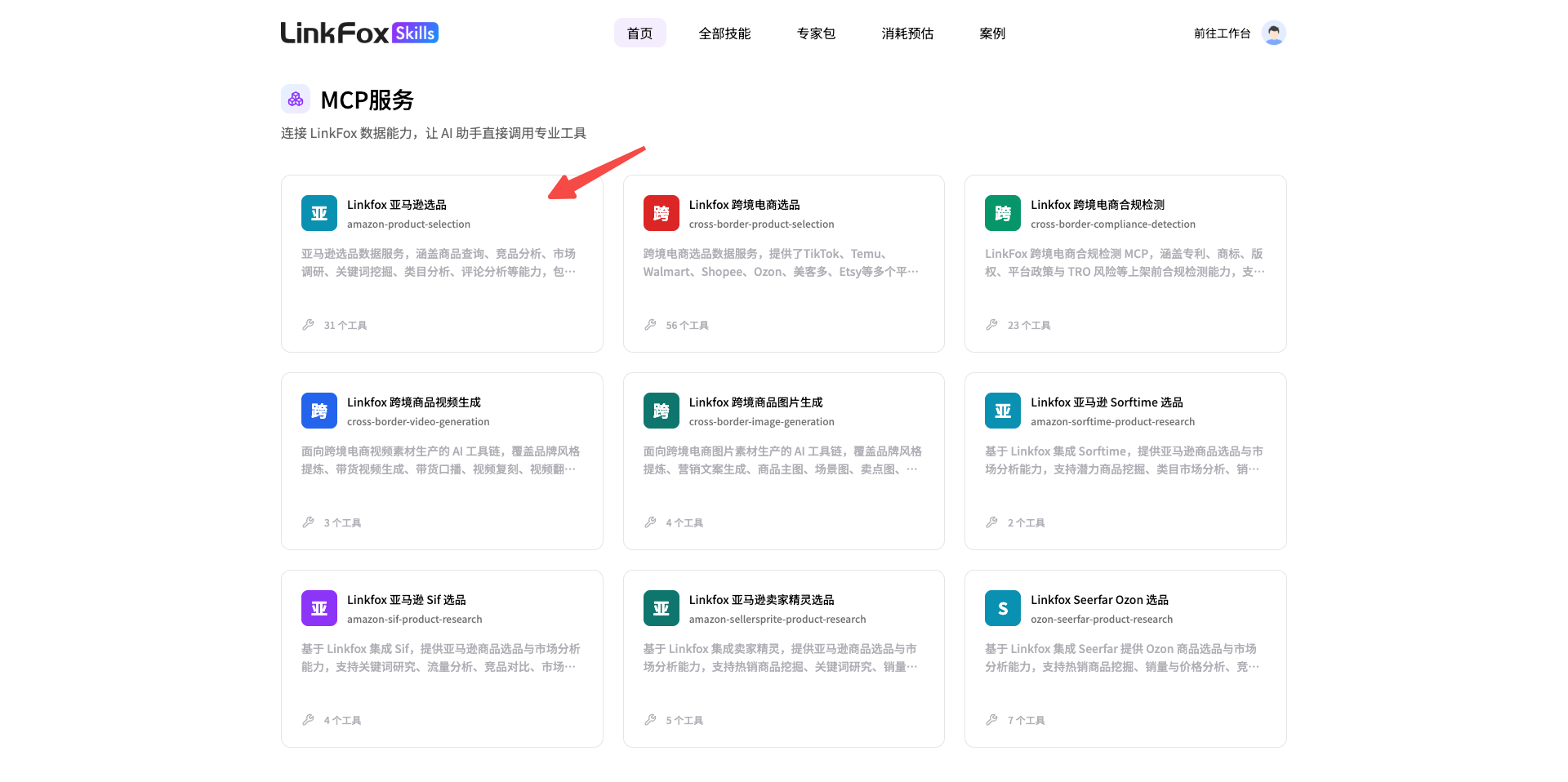Screen dimensions: 1568x782
Task: Click the 亚马逊选品 card blue icon
Action: 319,213
